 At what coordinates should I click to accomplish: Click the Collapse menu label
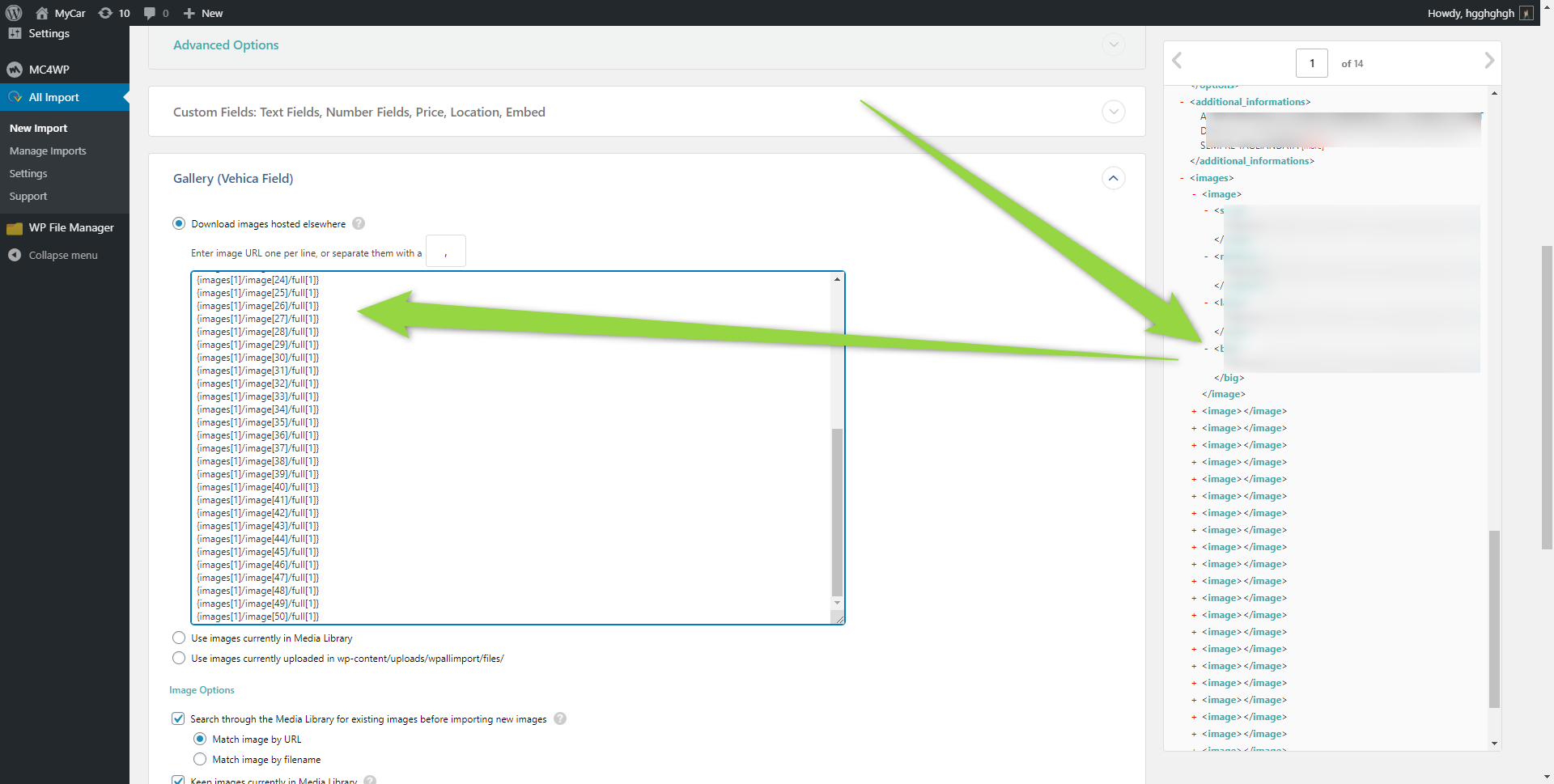(x=63, y=255)
